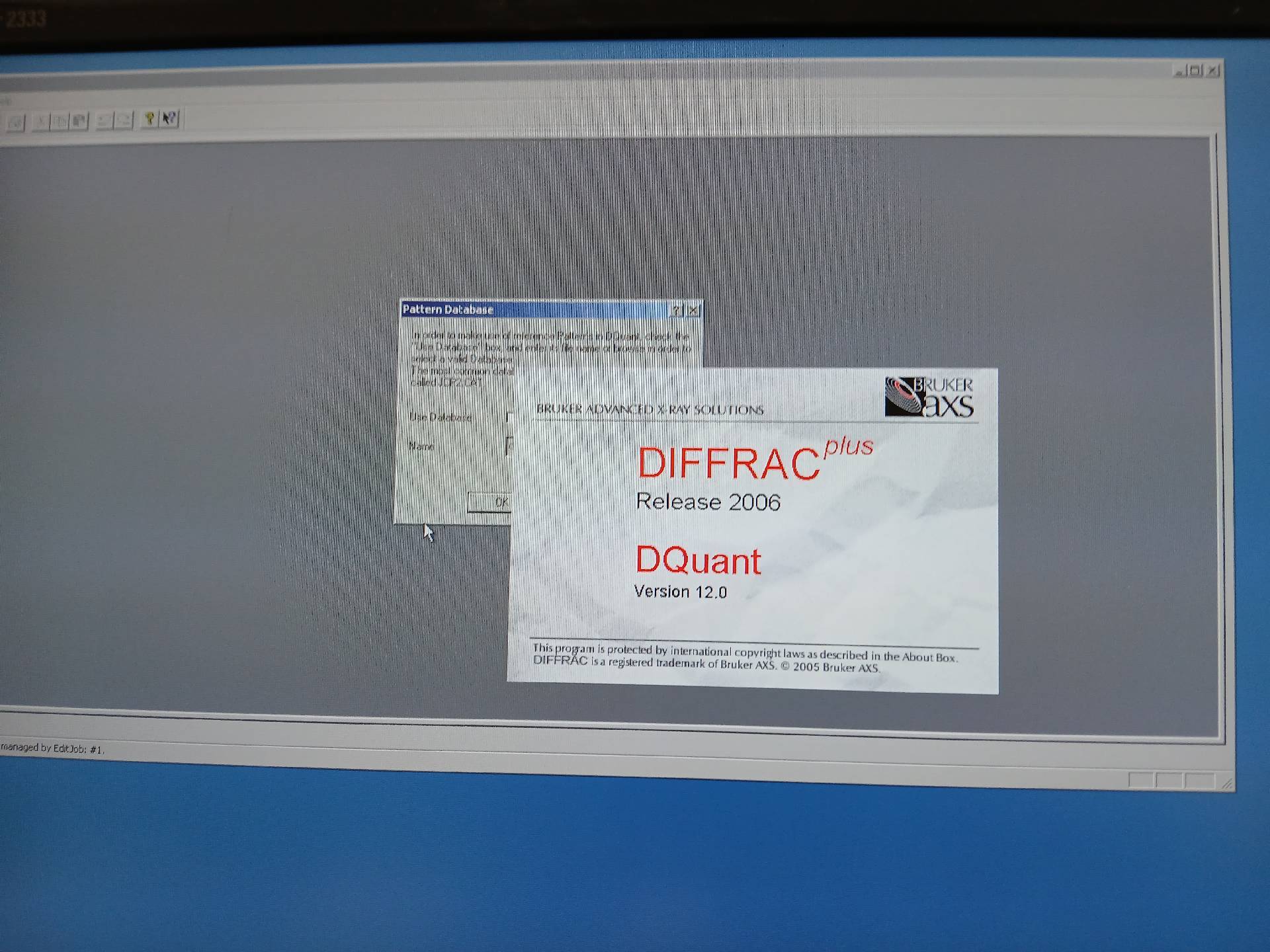1270x952 pixels.
Task: Click the first icon in the DQuant toolbar
Action: (x=16, y=122)
